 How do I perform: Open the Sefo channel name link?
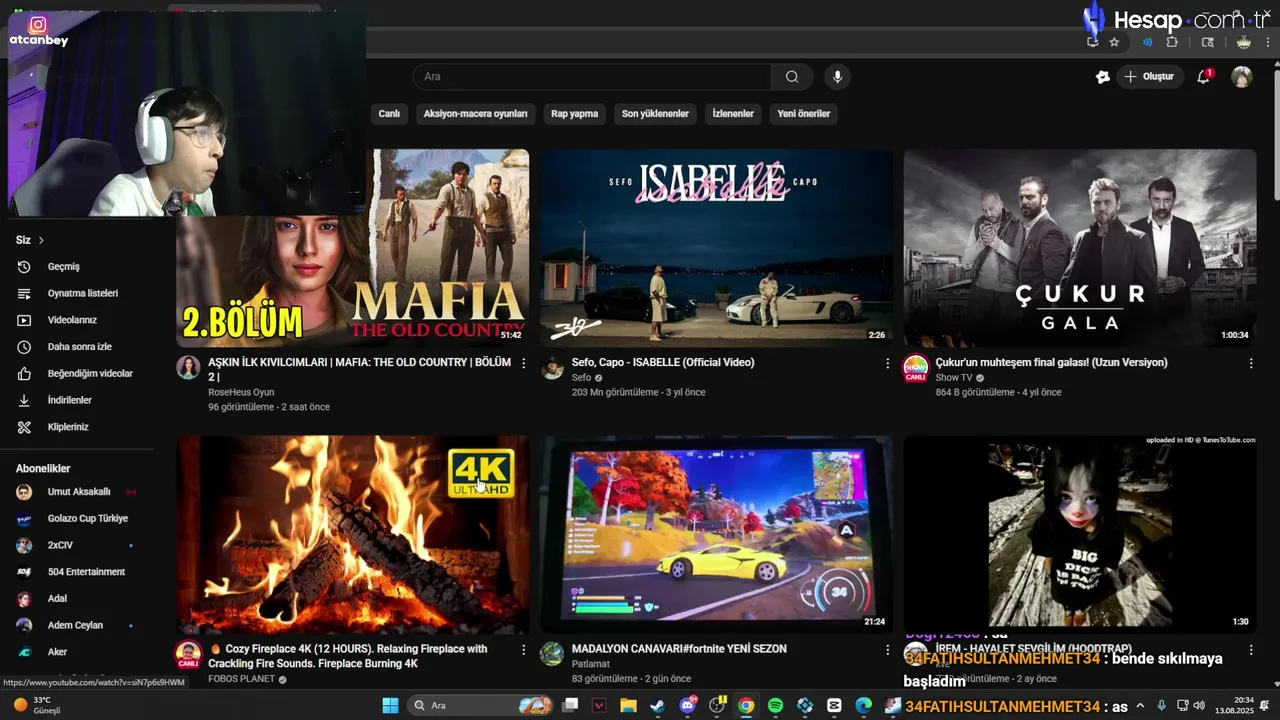click(x=581, y=378)
